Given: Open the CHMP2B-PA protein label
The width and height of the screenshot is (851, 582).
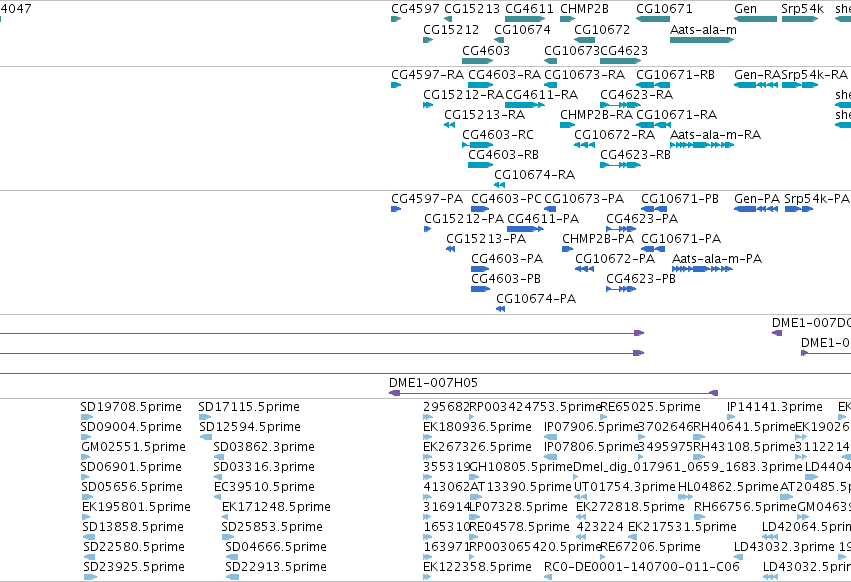Looking at the screenshot, I should [x=598, y=239].
